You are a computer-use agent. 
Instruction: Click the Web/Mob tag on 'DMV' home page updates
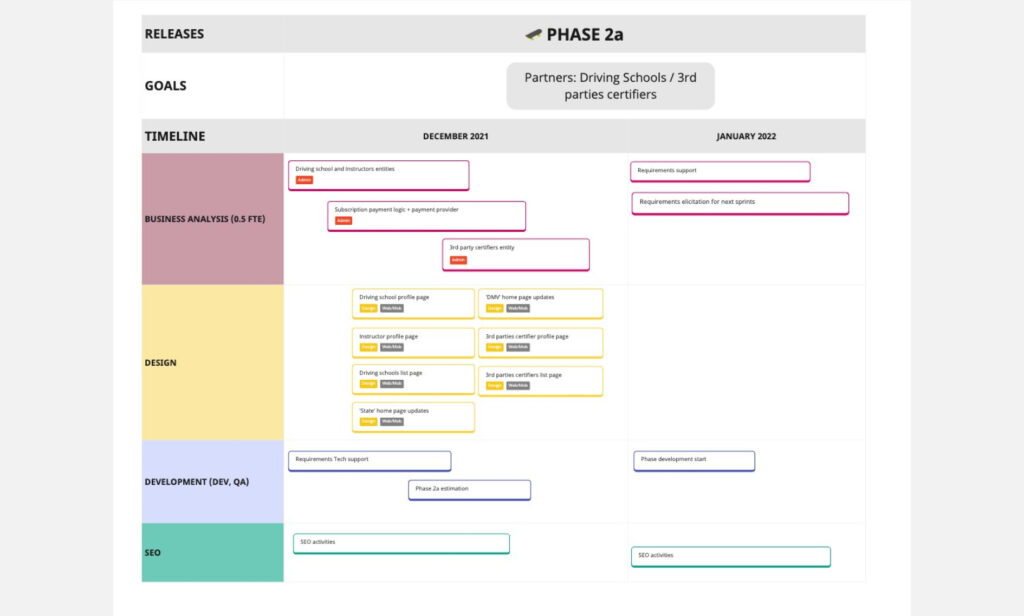tap(518, 308)
